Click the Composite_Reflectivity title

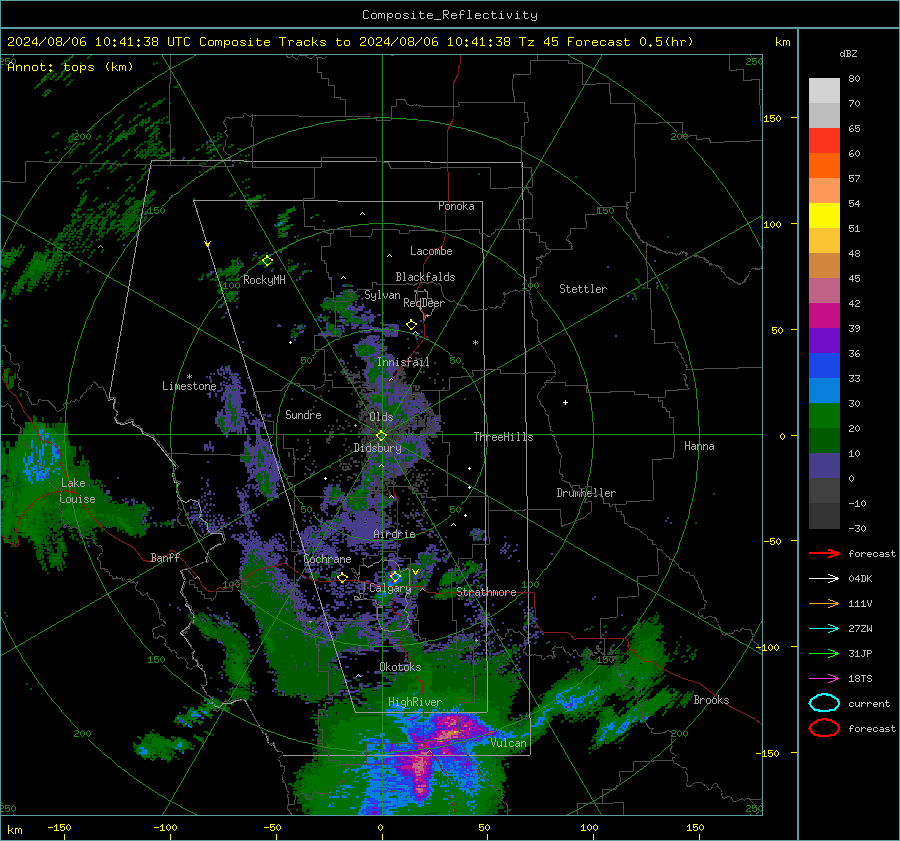450,15
